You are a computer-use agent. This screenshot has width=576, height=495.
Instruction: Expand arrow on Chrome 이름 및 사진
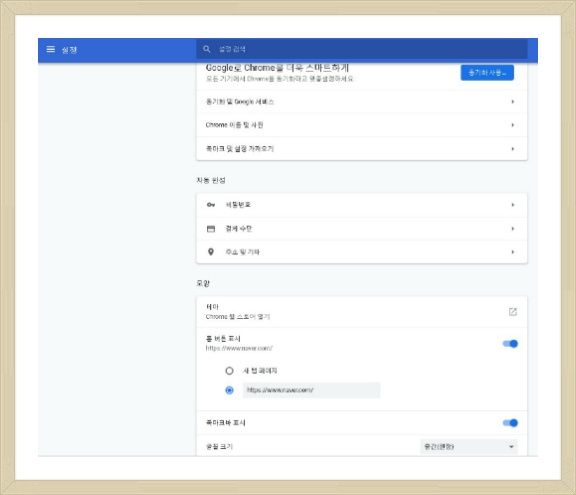click(x=512, y=125)
